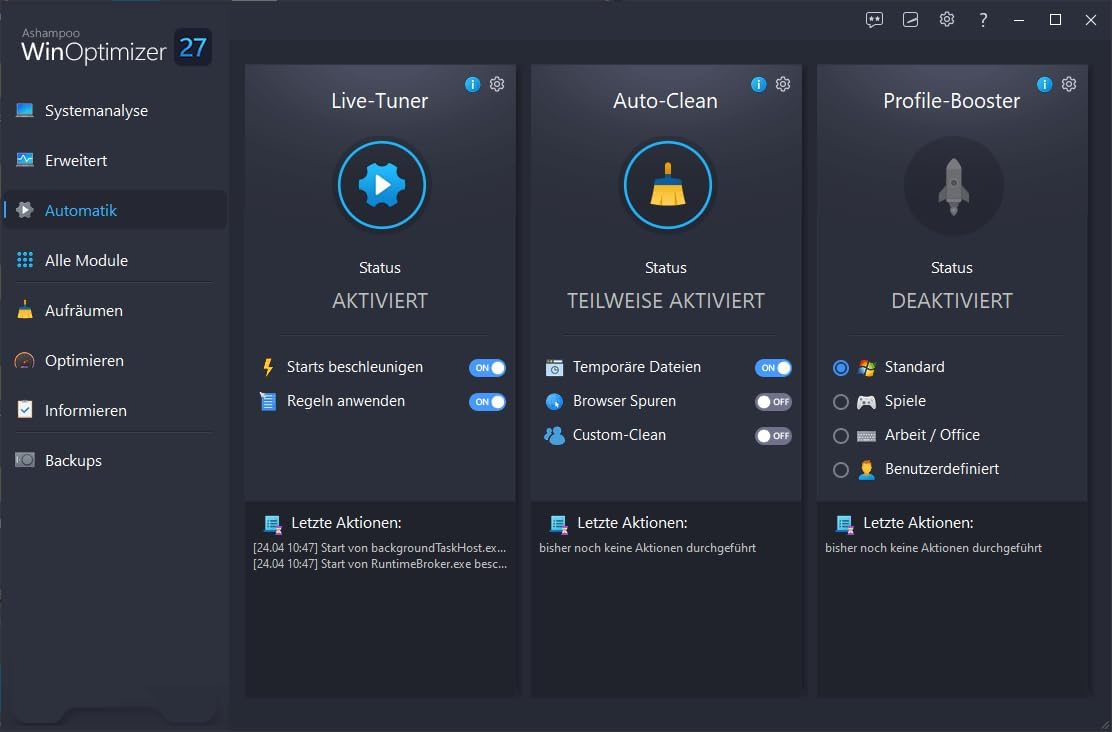Open global settings gear in title bar

947,19
